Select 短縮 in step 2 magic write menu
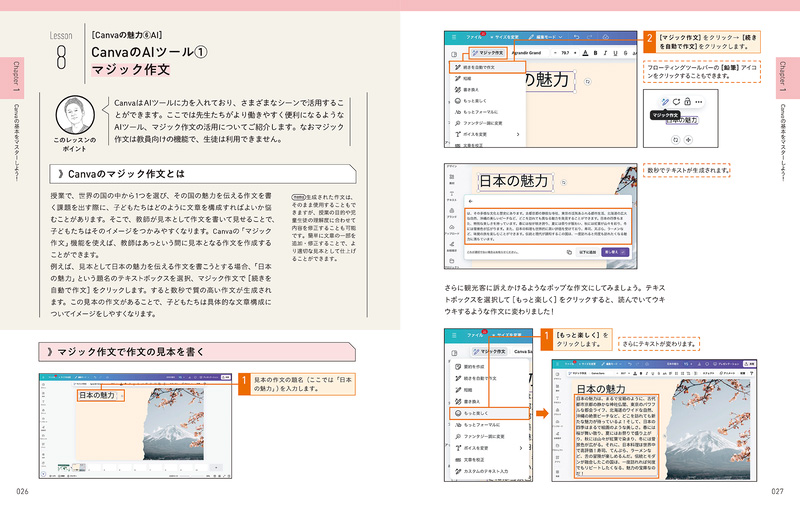This screenshot has height=510, width=800. click(x=487, y=79)
